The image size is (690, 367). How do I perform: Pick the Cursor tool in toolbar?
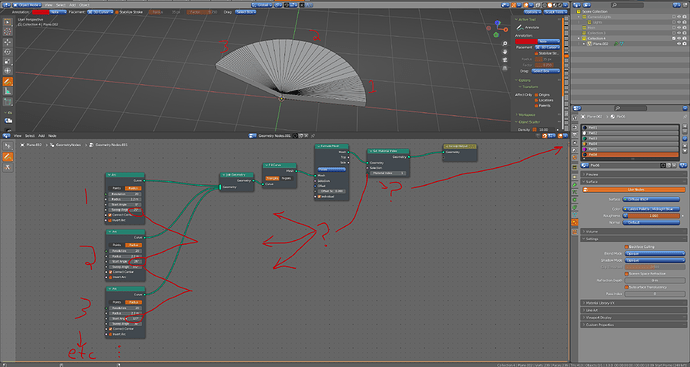[x=7, y=32]
